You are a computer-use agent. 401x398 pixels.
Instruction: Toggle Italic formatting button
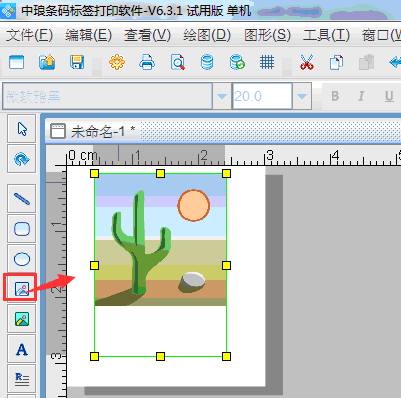pyautogui.click(x=361, y=96)
